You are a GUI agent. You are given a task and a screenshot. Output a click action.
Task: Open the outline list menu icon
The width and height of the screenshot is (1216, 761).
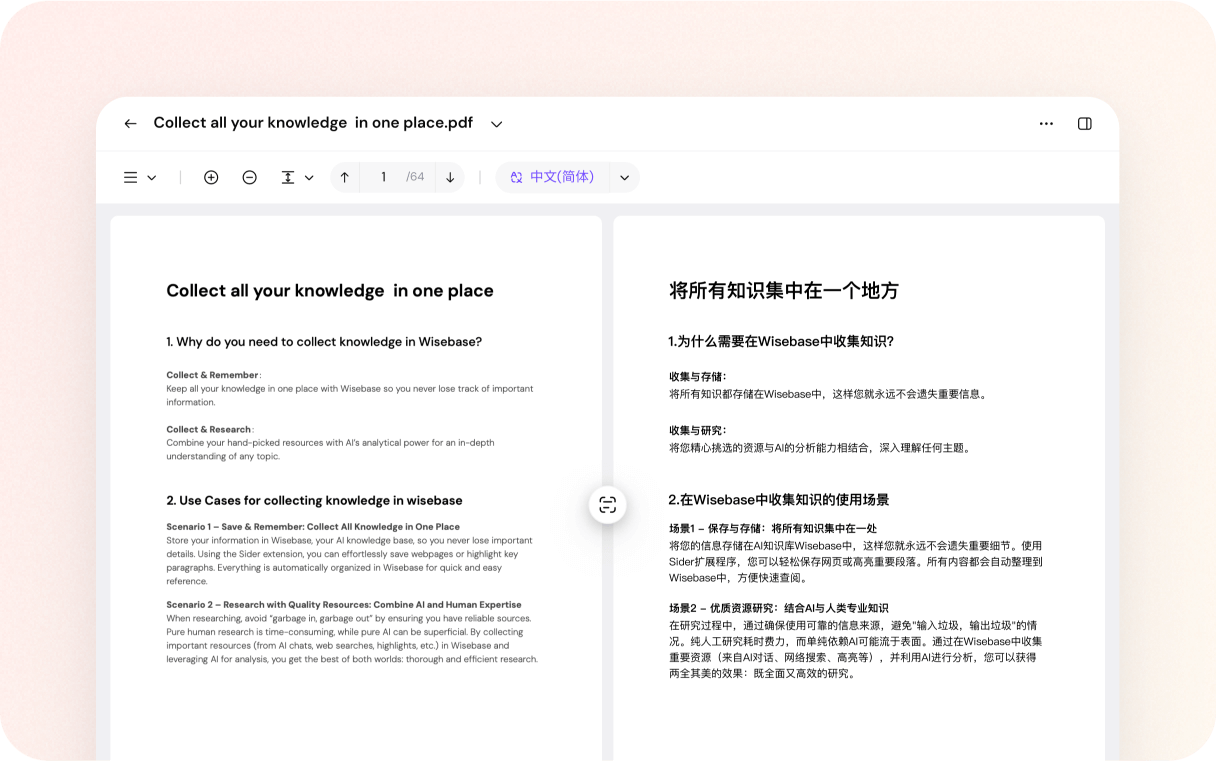coord(131,177)
